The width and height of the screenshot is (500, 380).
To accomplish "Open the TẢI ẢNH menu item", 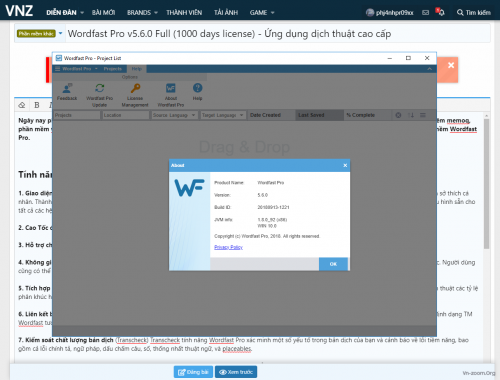I will coord(226,13).
